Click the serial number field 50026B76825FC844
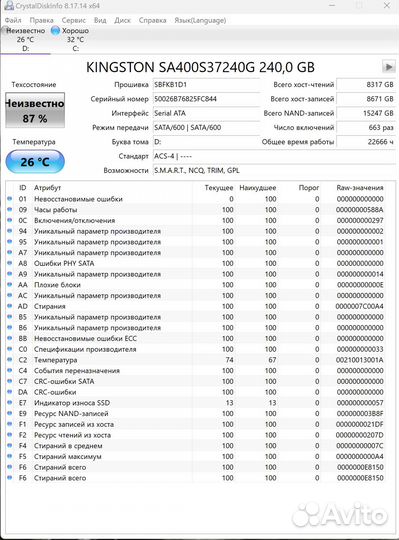Screen dimensions: 399x540 206,99
